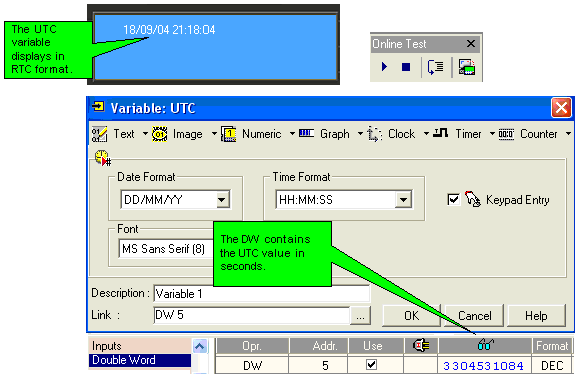The width and height of the screenshot is (575, 374).
Task: Click the Description field with Variable 1
Action: click(262, 294)
